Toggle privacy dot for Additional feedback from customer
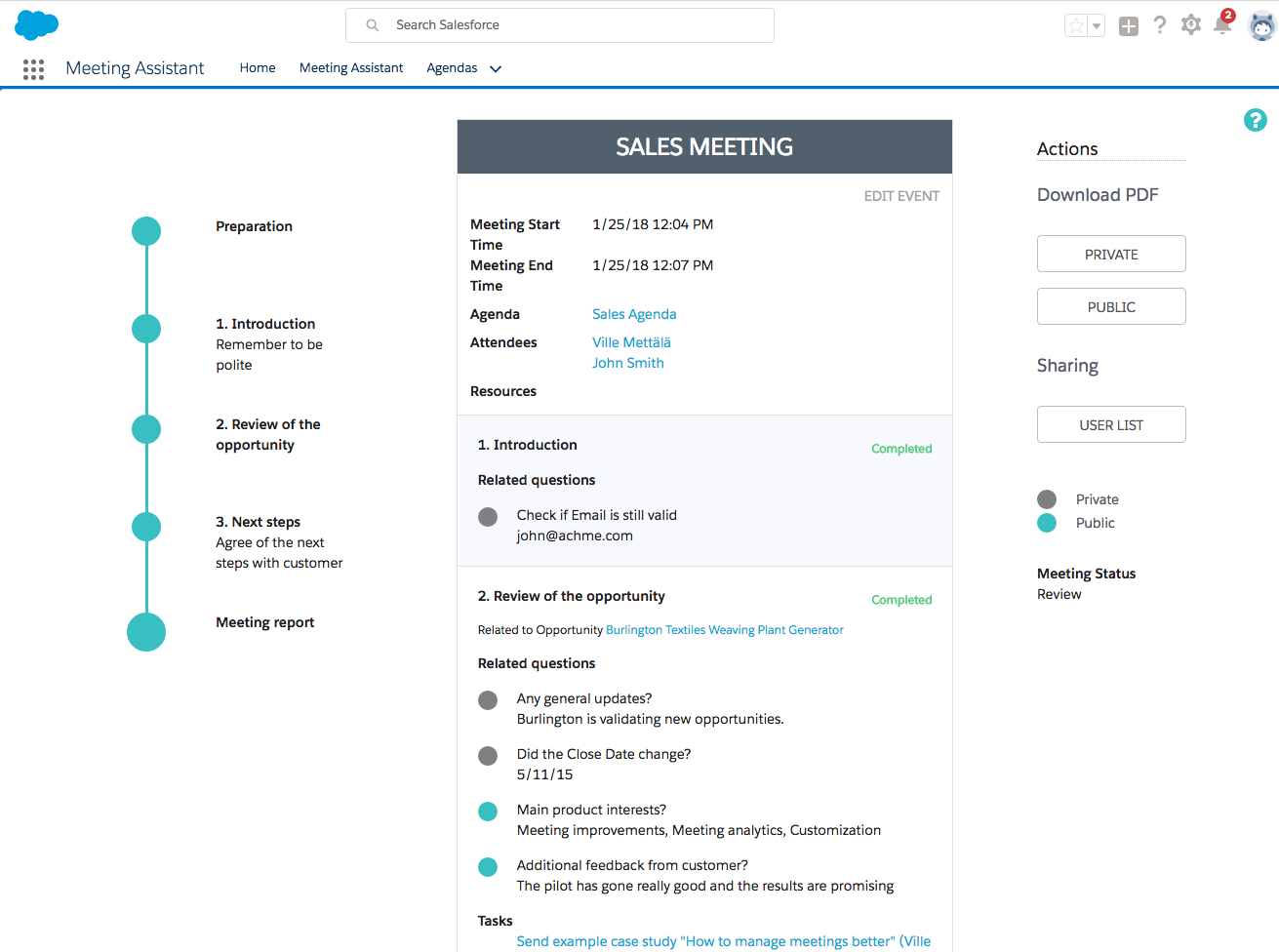The image size is (1279, 952). pyautogui.click(x=488, y=867)
